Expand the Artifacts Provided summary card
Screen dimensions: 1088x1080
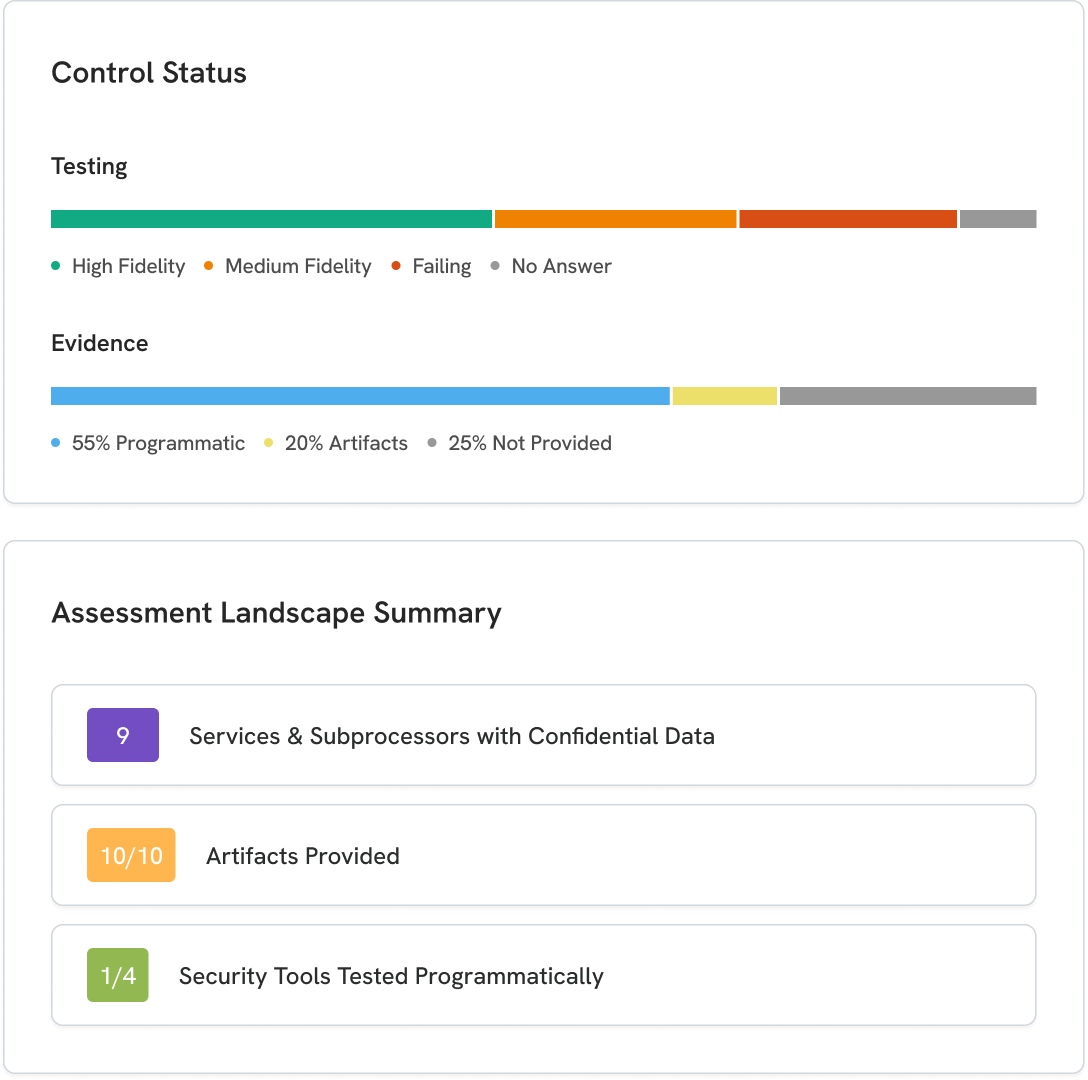543,854
